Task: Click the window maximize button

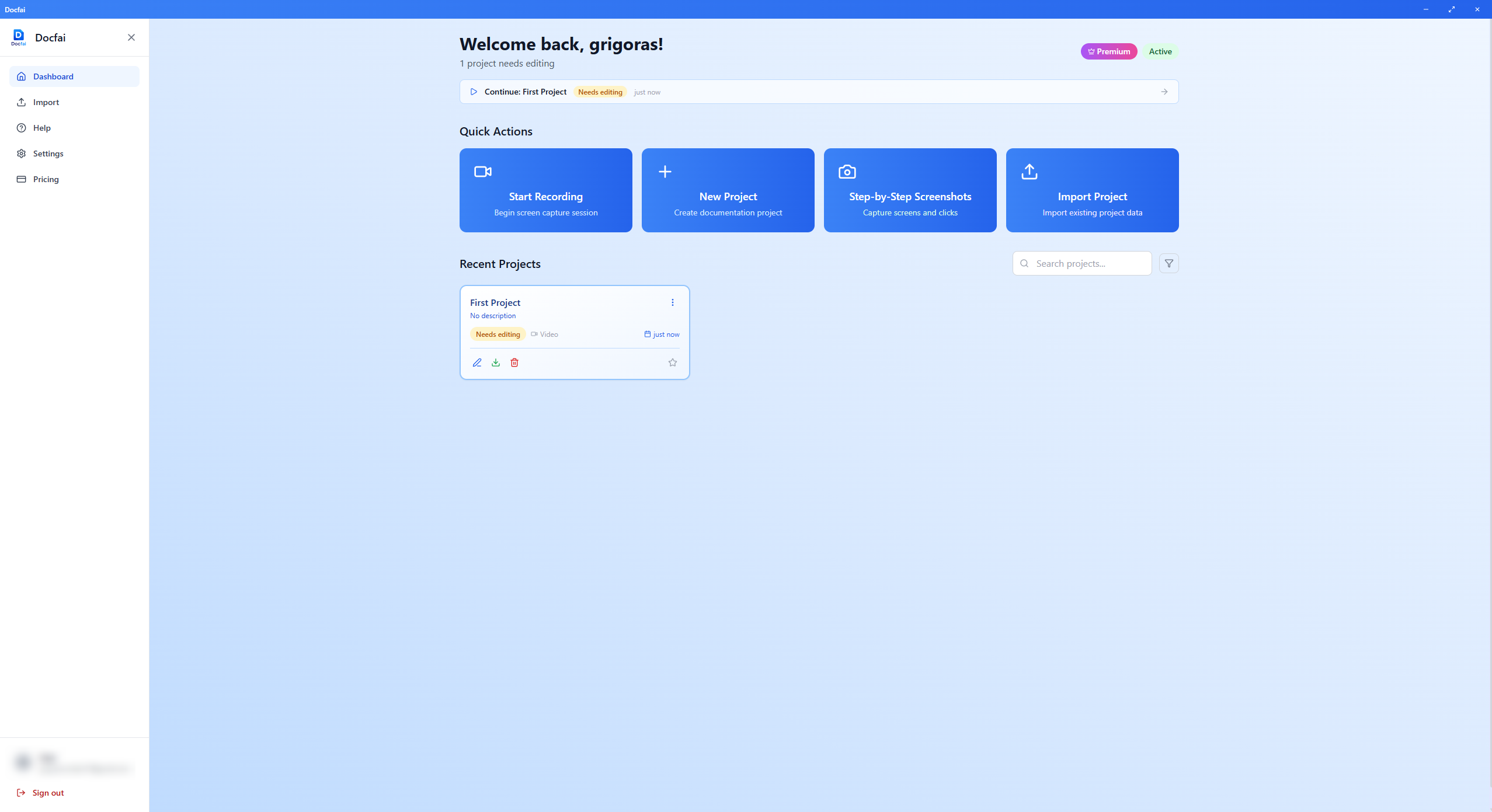Action: pyautogui.click(x=1452, y=9)
